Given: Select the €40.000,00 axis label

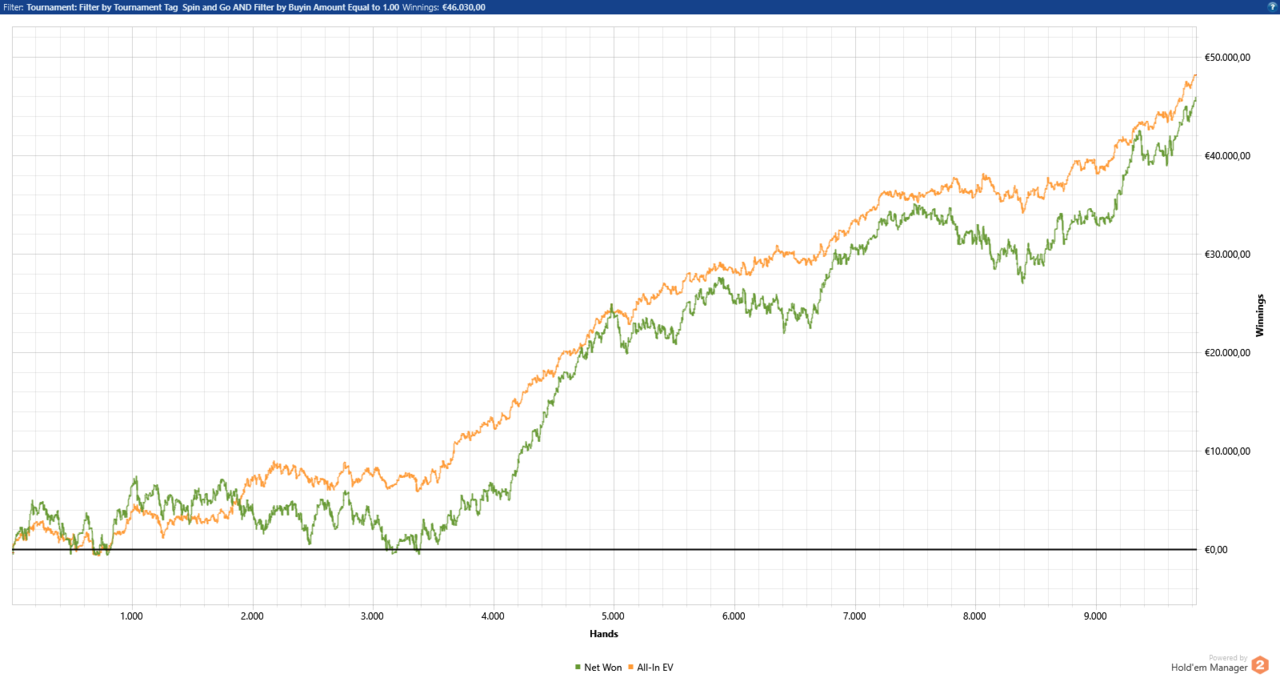Looking at the screenshot, I should click(x=1227, y=156).
